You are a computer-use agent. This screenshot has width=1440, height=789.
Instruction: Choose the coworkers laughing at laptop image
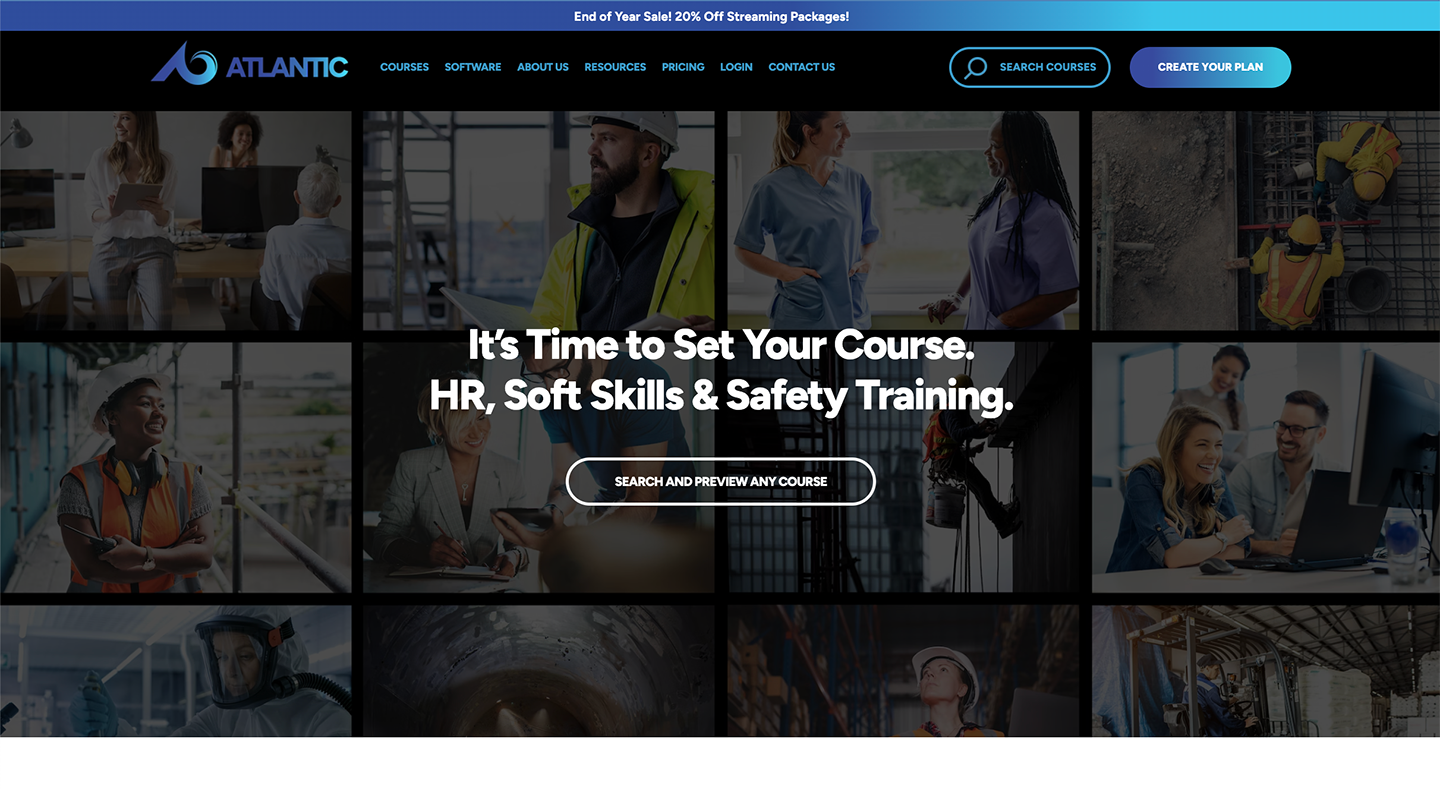point(1265,467)
